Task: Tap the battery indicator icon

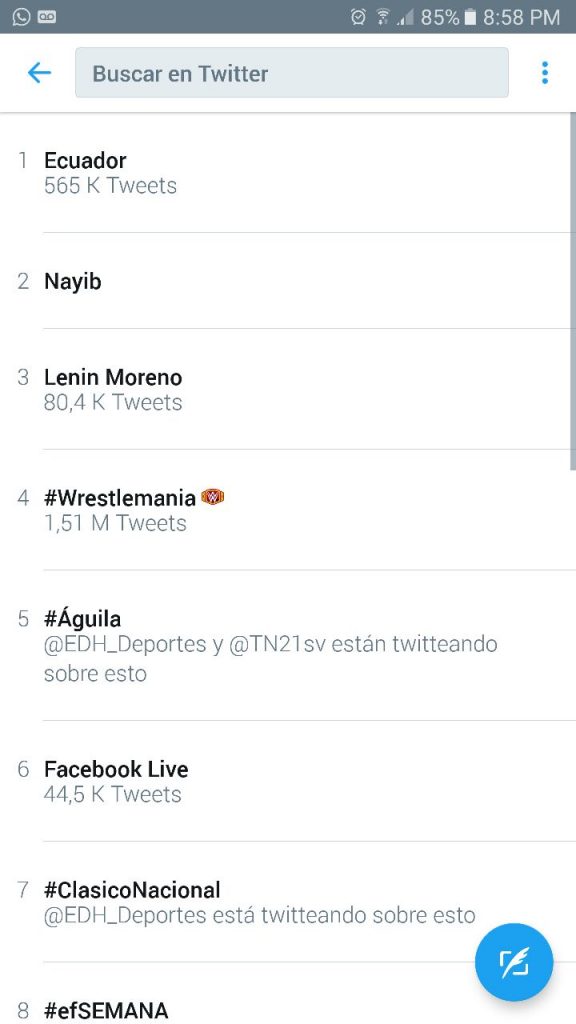Action: [470, 17]
